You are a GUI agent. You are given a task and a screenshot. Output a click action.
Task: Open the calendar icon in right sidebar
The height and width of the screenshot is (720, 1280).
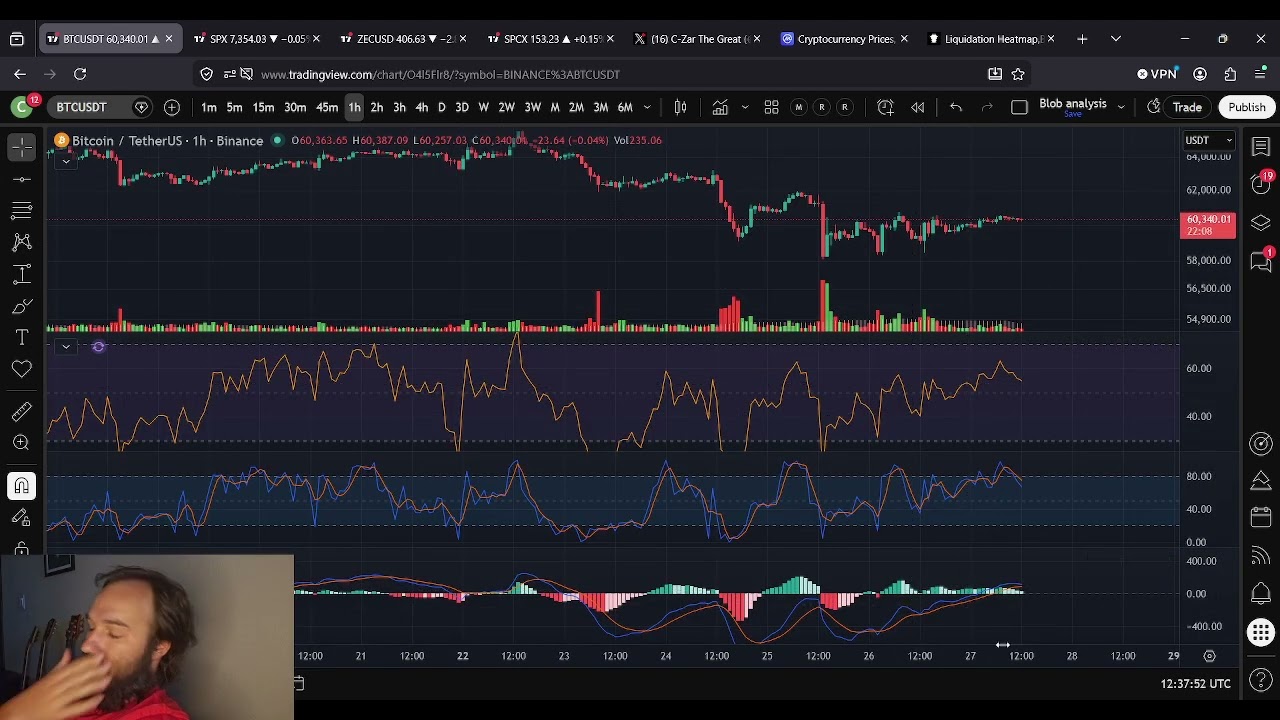[x=1261, y=518]
